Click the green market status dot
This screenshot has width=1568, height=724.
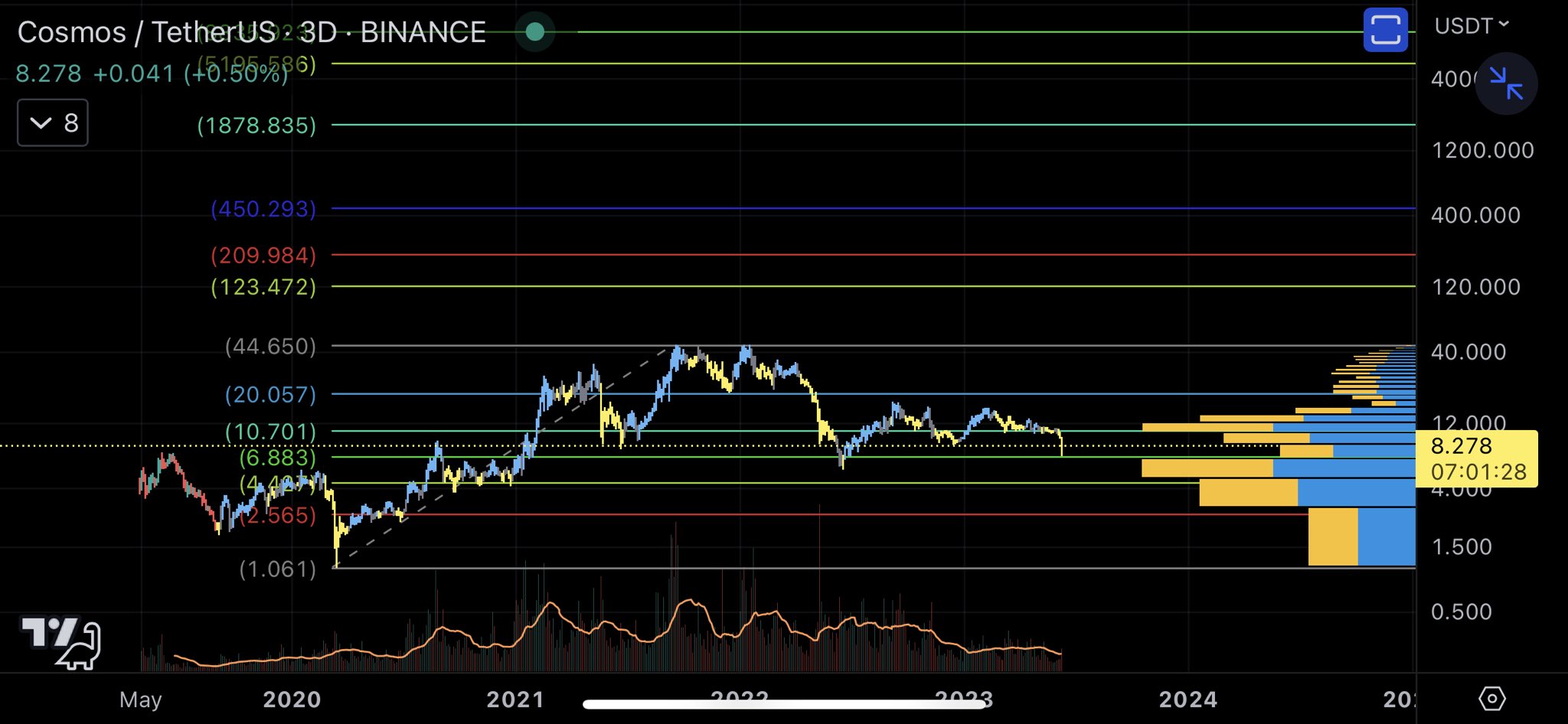(535, 31)
